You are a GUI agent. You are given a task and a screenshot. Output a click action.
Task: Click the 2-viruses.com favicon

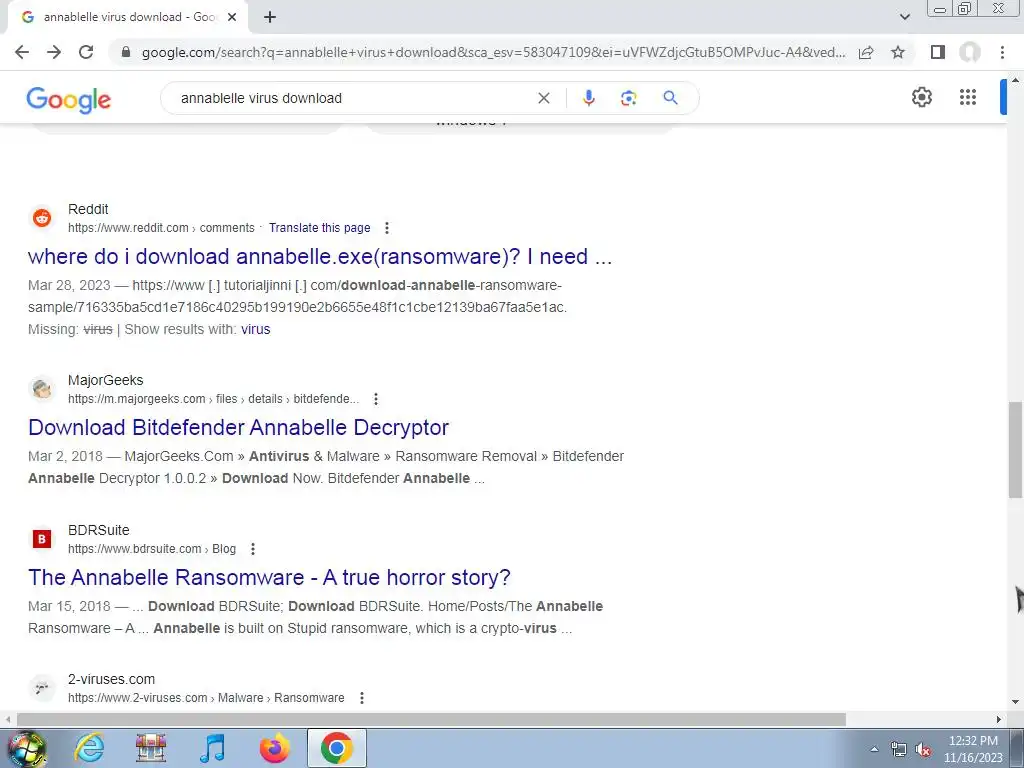point(42,688)
